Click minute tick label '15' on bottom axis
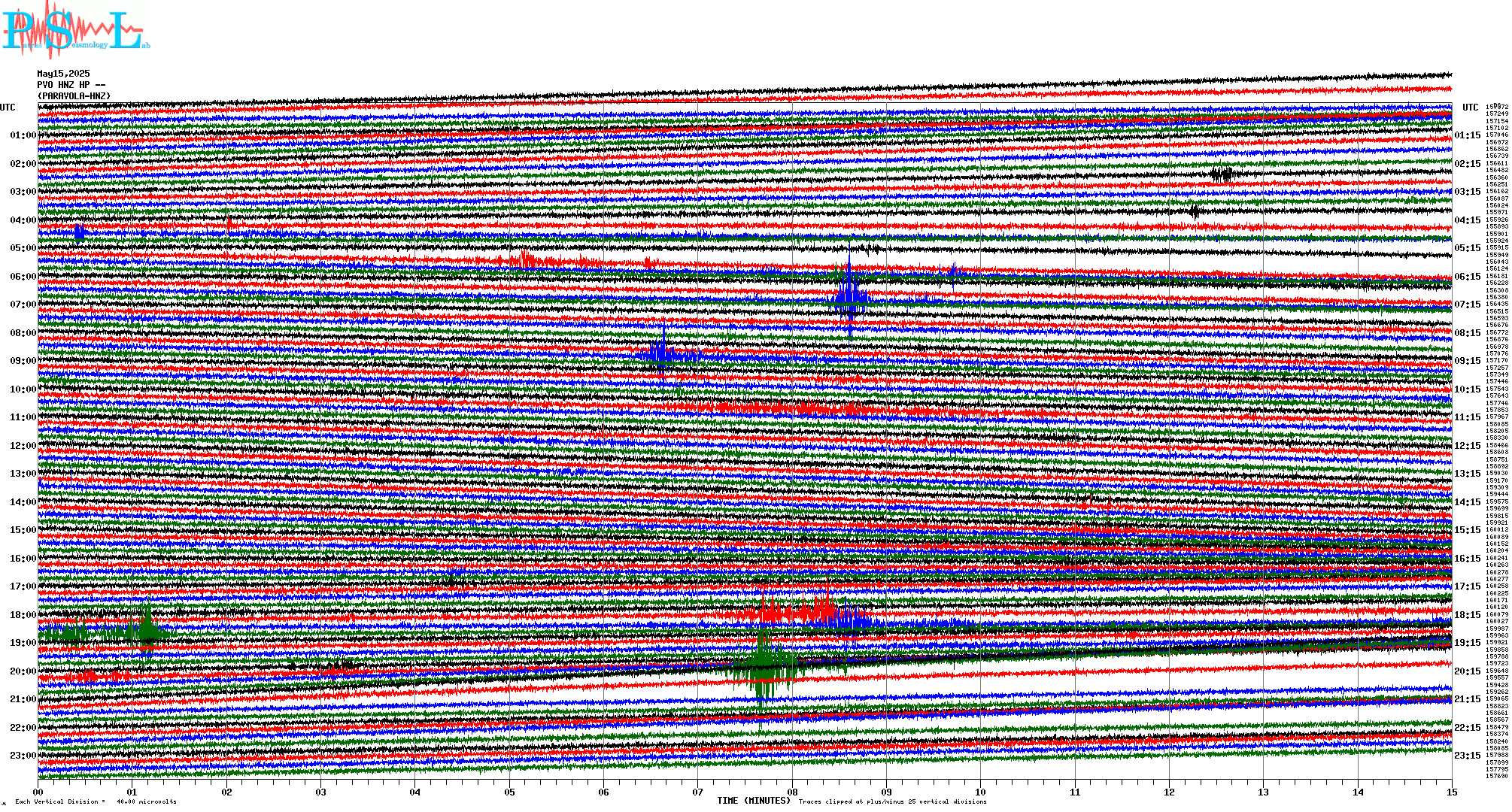The image size is (1512, 812). click(1452, 792)
